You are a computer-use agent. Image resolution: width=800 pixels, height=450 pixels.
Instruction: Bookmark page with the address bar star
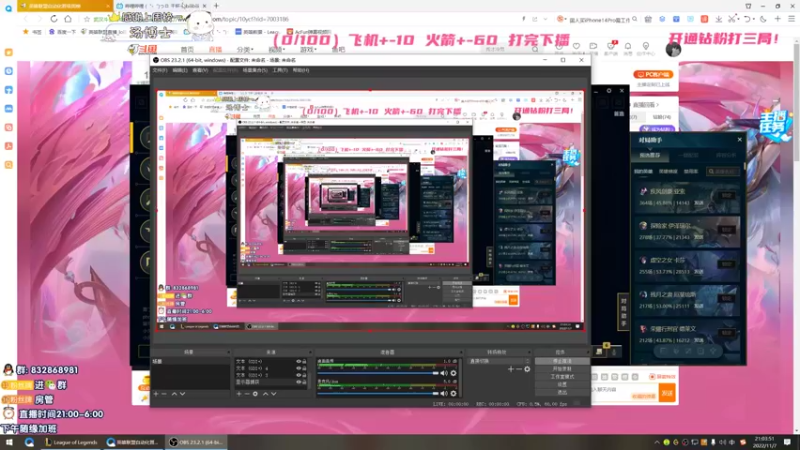pos(87,19)
